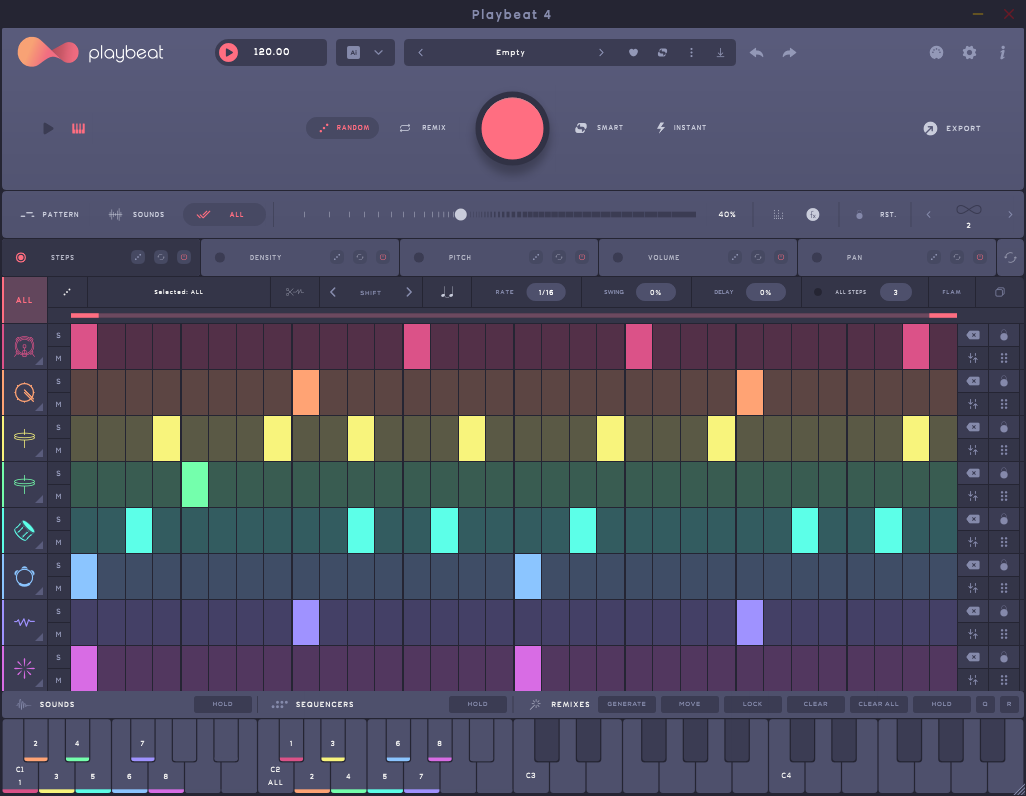Click the CLEAR ALL remixes button

[x=878, y=704]
